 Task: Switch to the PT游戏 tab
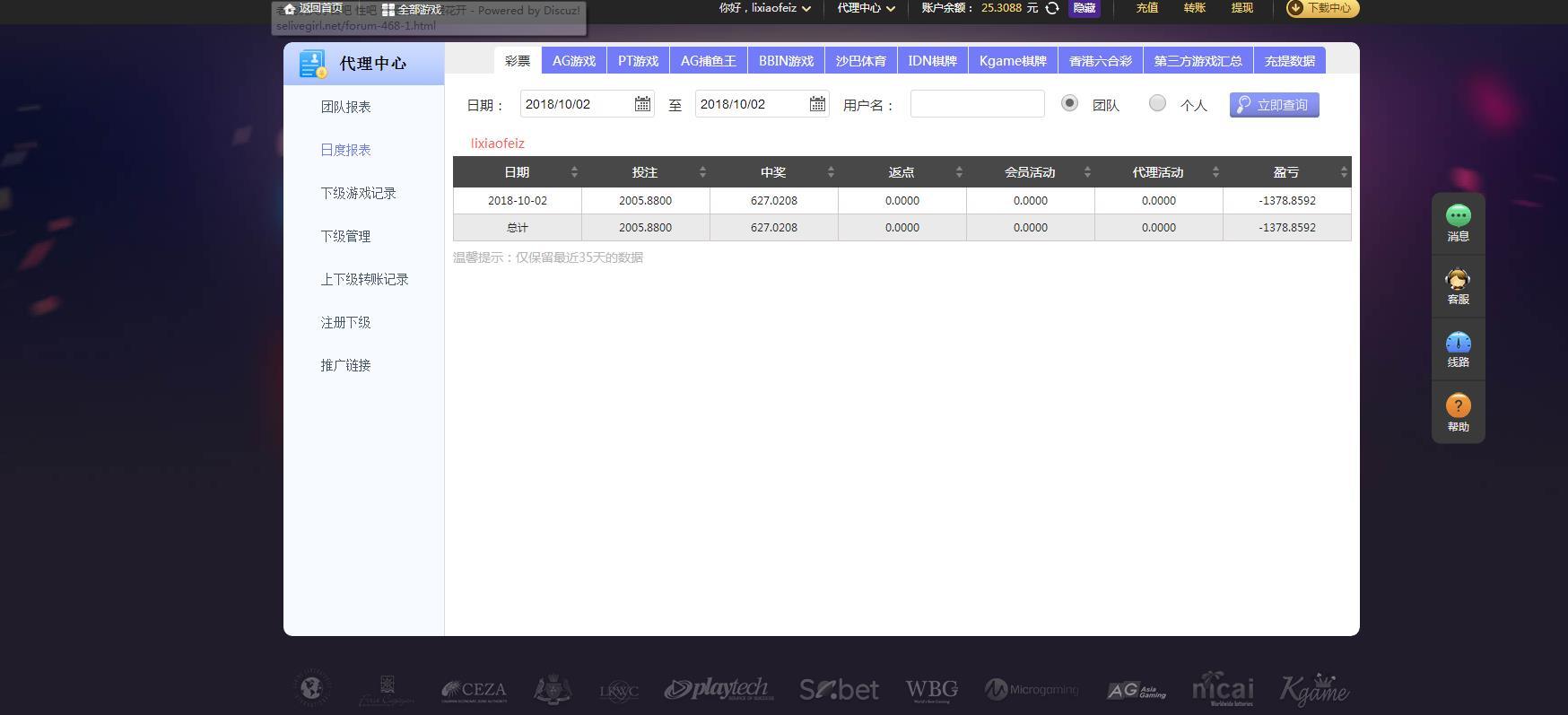(x=638, y=61)
